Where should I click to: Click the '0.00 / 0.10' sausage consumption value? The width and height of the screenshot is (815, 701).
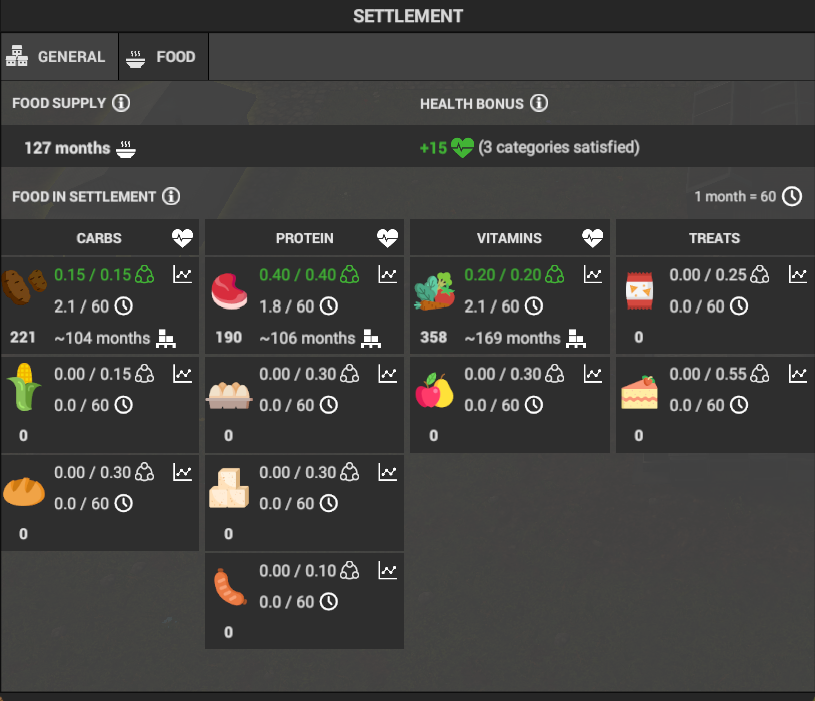[298, 571]
